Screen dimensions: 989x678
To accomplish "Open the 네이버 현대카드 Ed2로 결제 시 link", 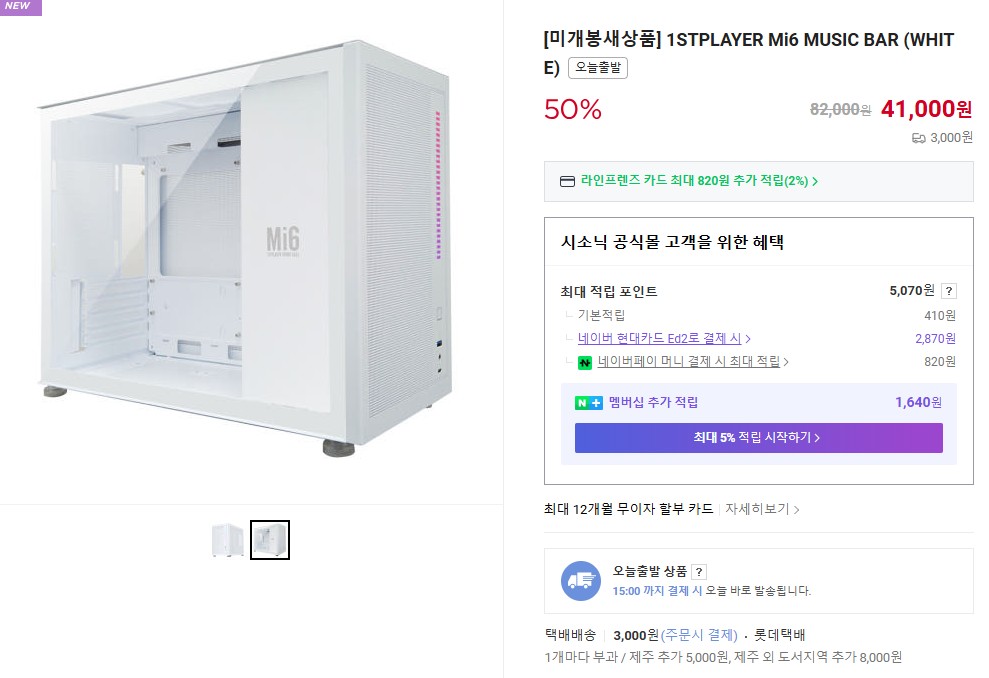I will (660, 339).
